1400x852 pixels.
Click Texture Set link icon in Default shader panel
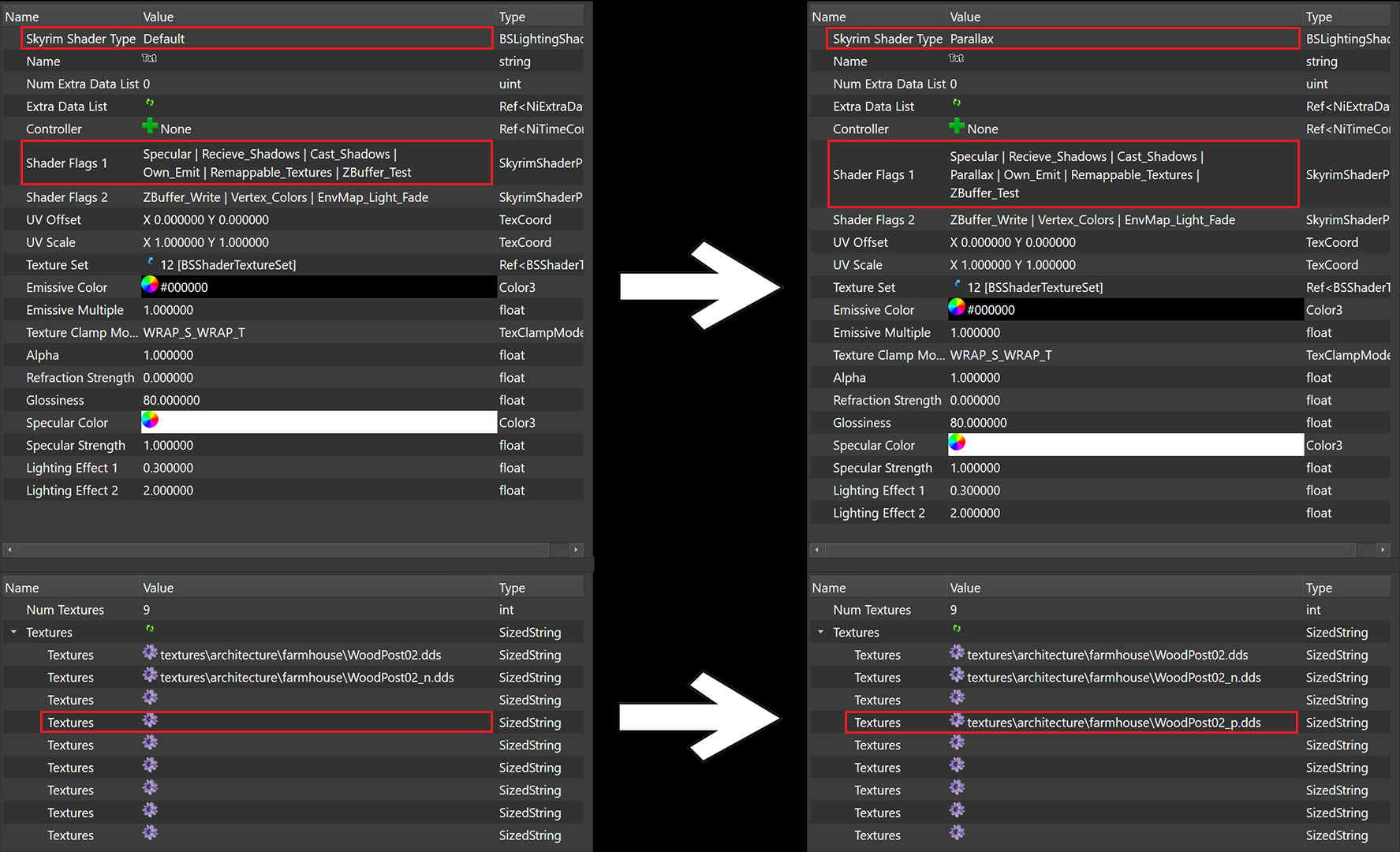(x=150, y=262)
